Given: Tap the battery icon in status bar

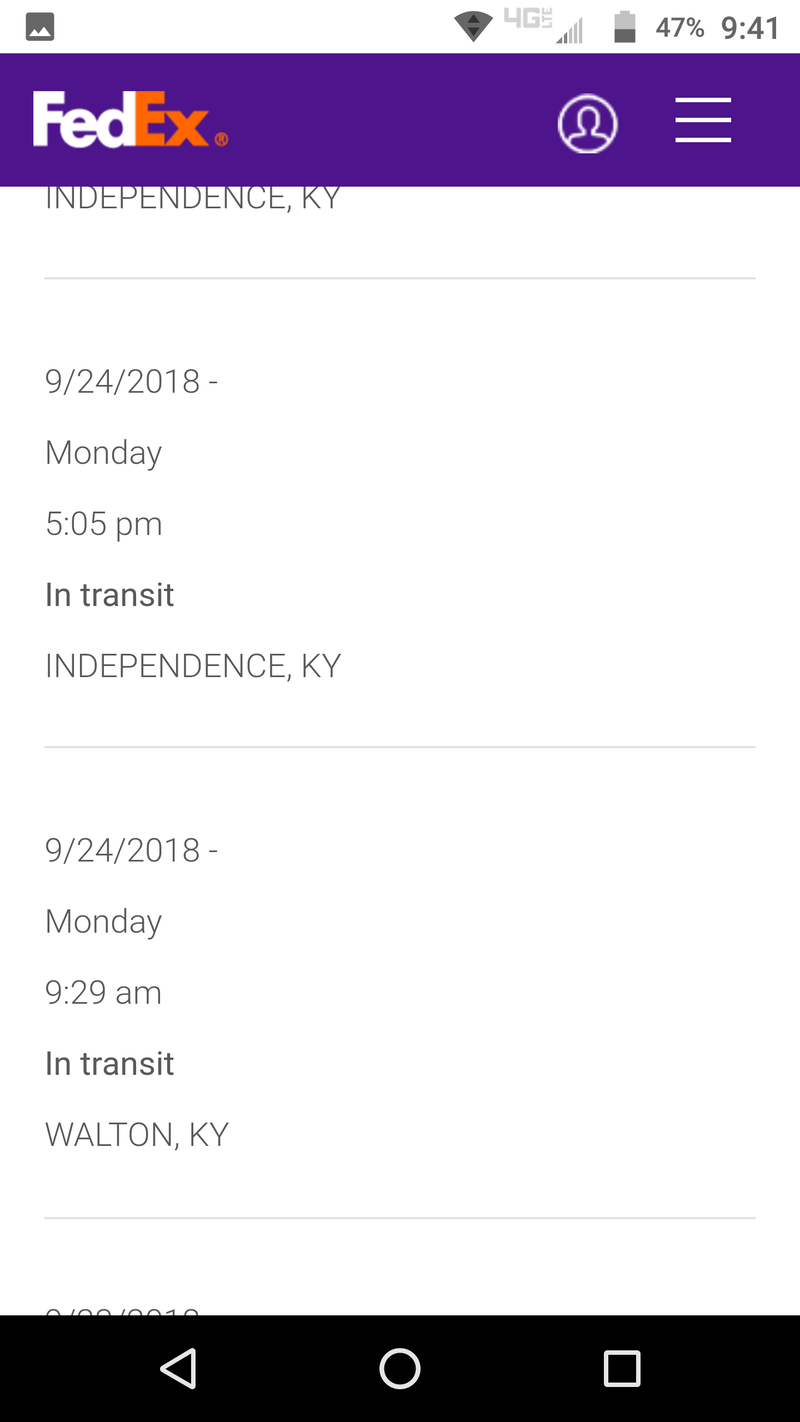Looking at the screenshot, I should pos(625,27).
